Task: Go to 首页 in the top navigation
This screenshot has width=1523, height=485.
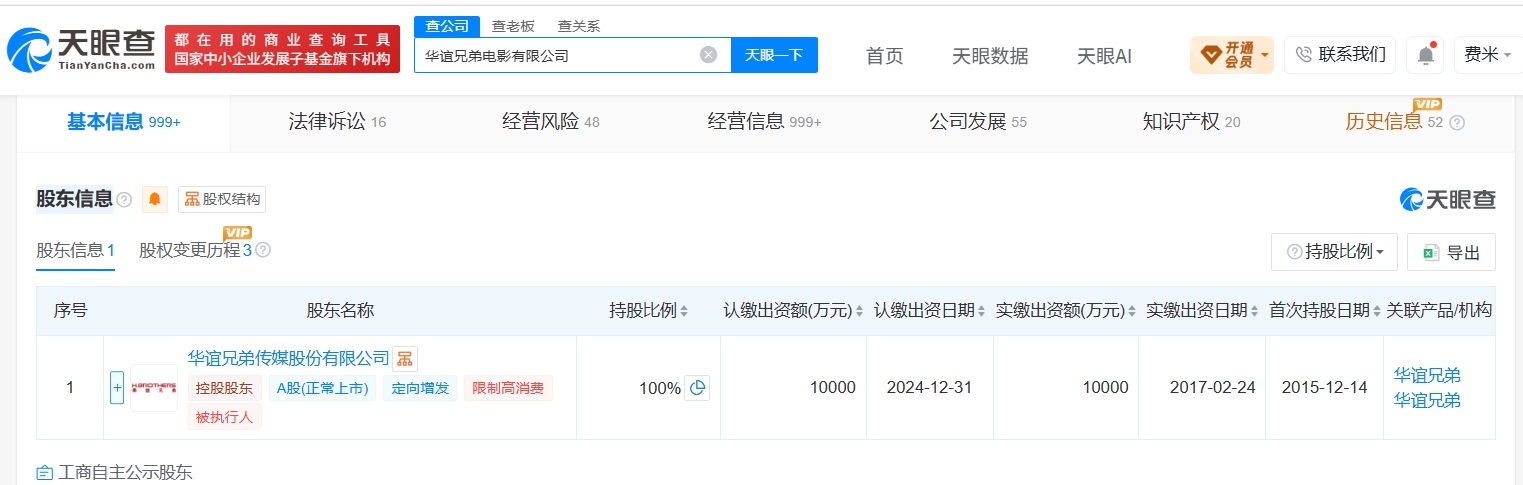Action: tap(884, 56)
